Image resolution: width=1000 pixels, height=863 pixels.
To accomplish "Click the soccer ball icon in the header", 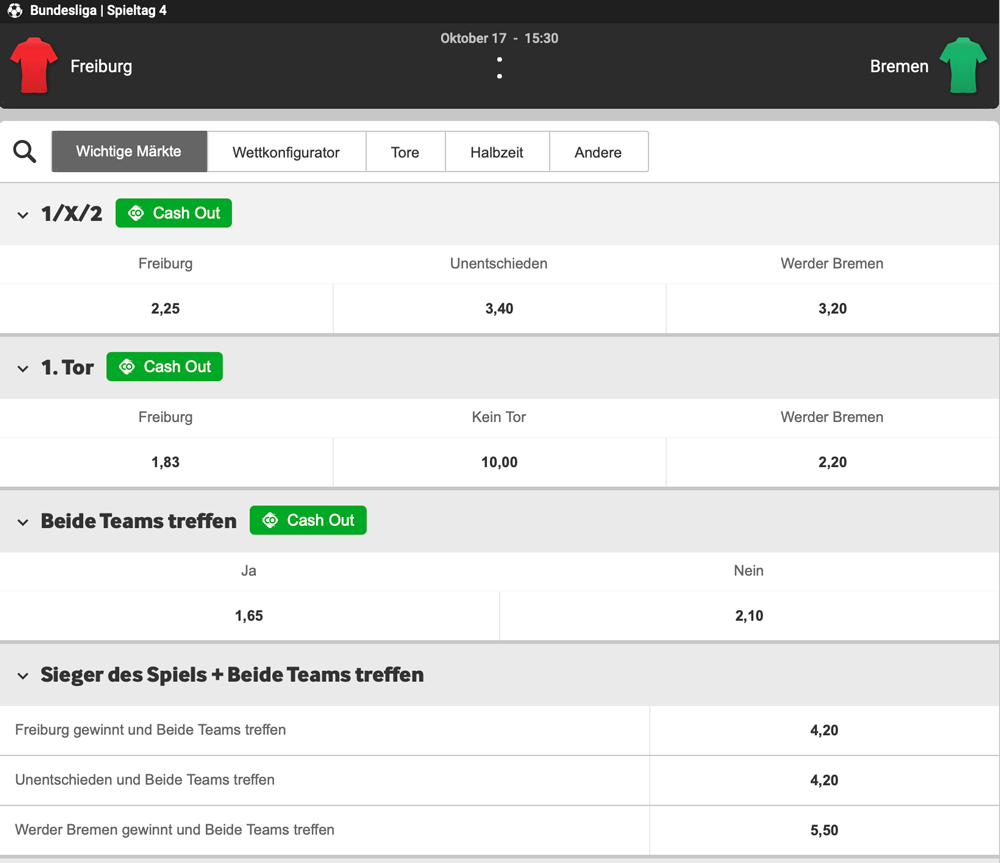I will [14, 10].
